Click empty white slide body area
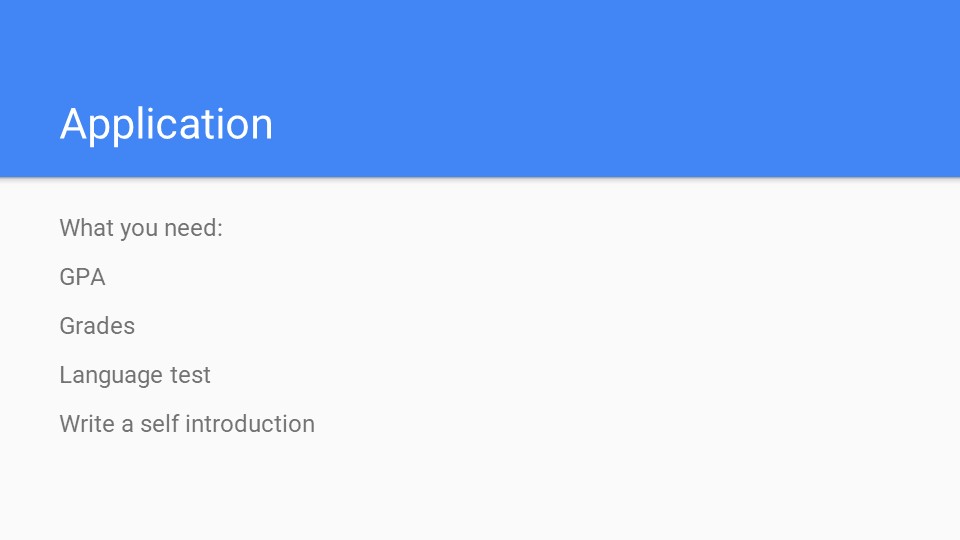960x540 pixels. tap(612, 367)
